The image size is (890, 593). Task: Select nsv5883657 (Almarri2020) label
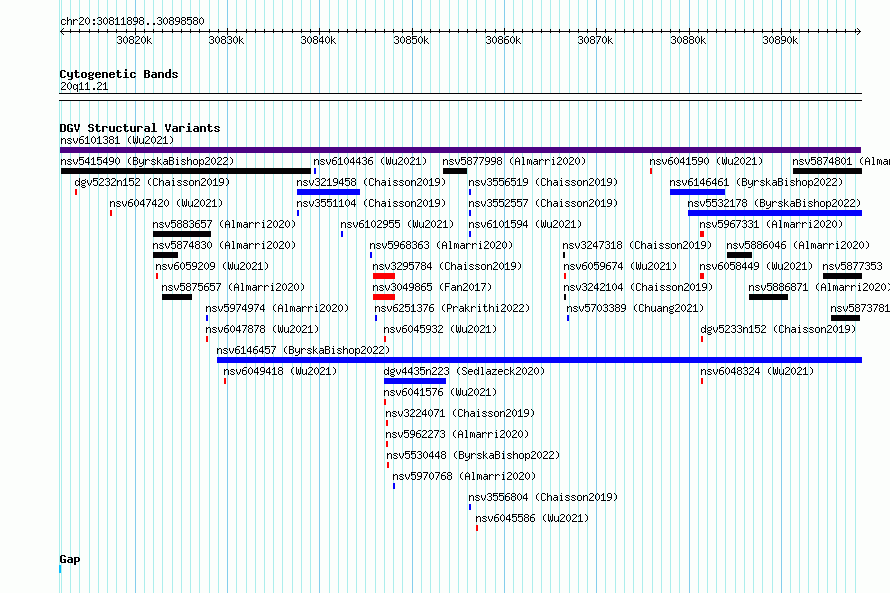click(x=224, y=224)
